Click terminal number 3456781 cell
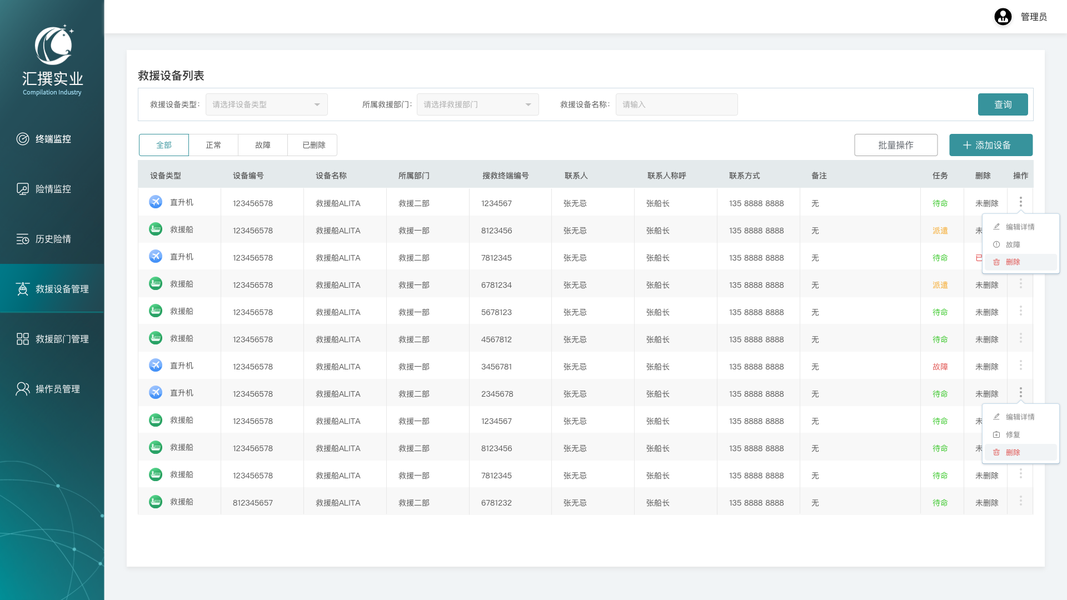This screenshot has width=1067, height=600. click(496, 367)
